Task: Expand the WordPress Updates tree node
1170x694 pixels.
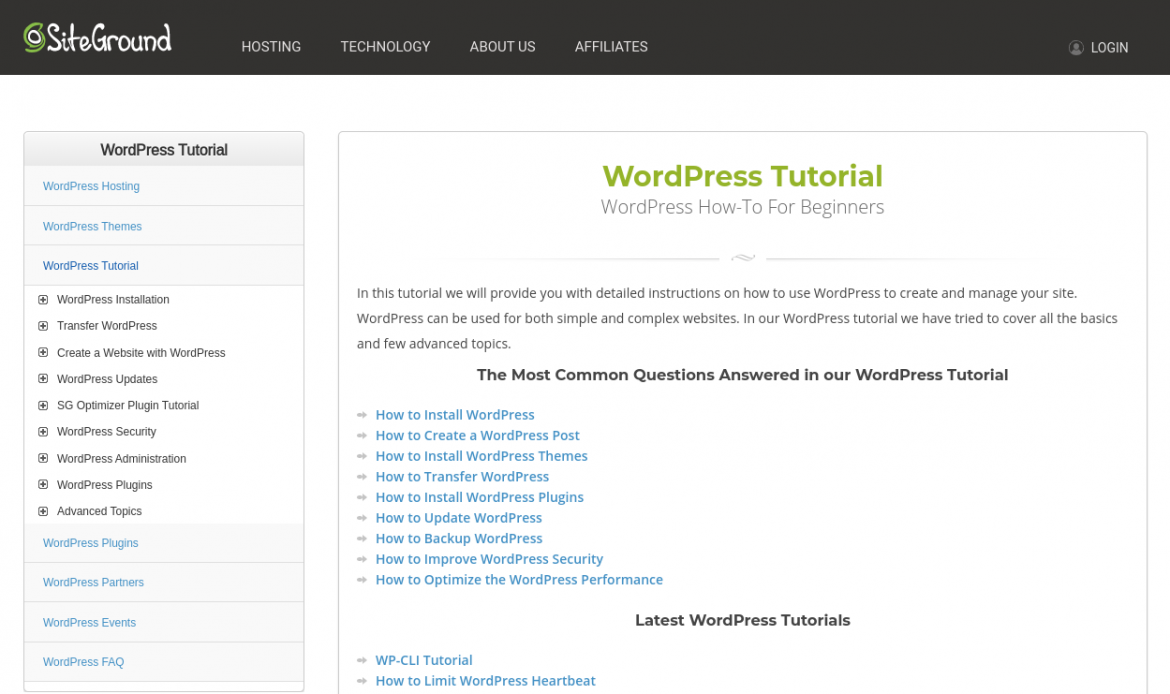Action: click(43, 378)
